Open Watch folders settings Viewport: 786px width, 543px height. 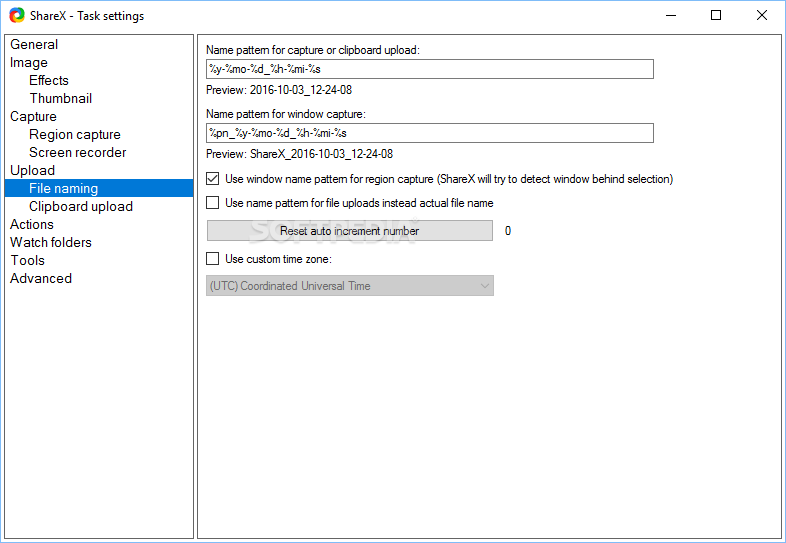(51, 242)
